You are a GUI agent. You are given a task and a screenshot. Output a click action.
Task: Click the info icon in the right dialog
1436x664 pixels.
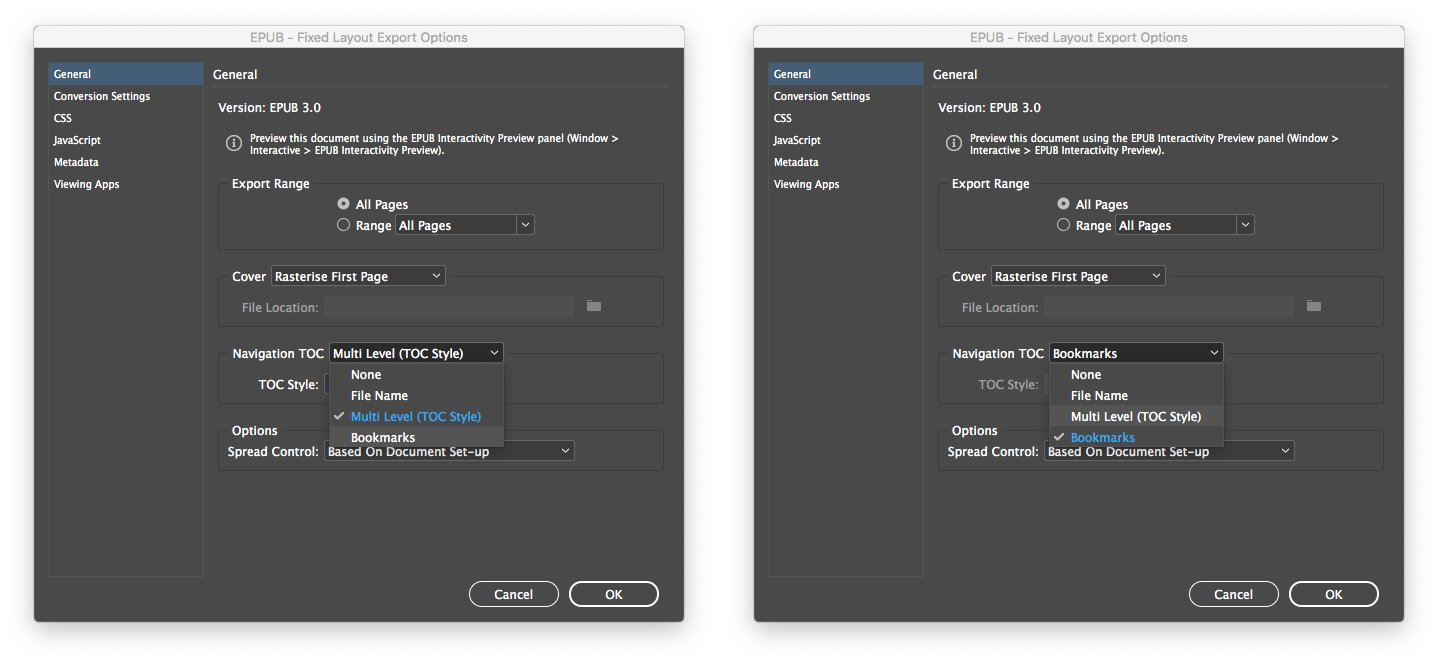953,142
